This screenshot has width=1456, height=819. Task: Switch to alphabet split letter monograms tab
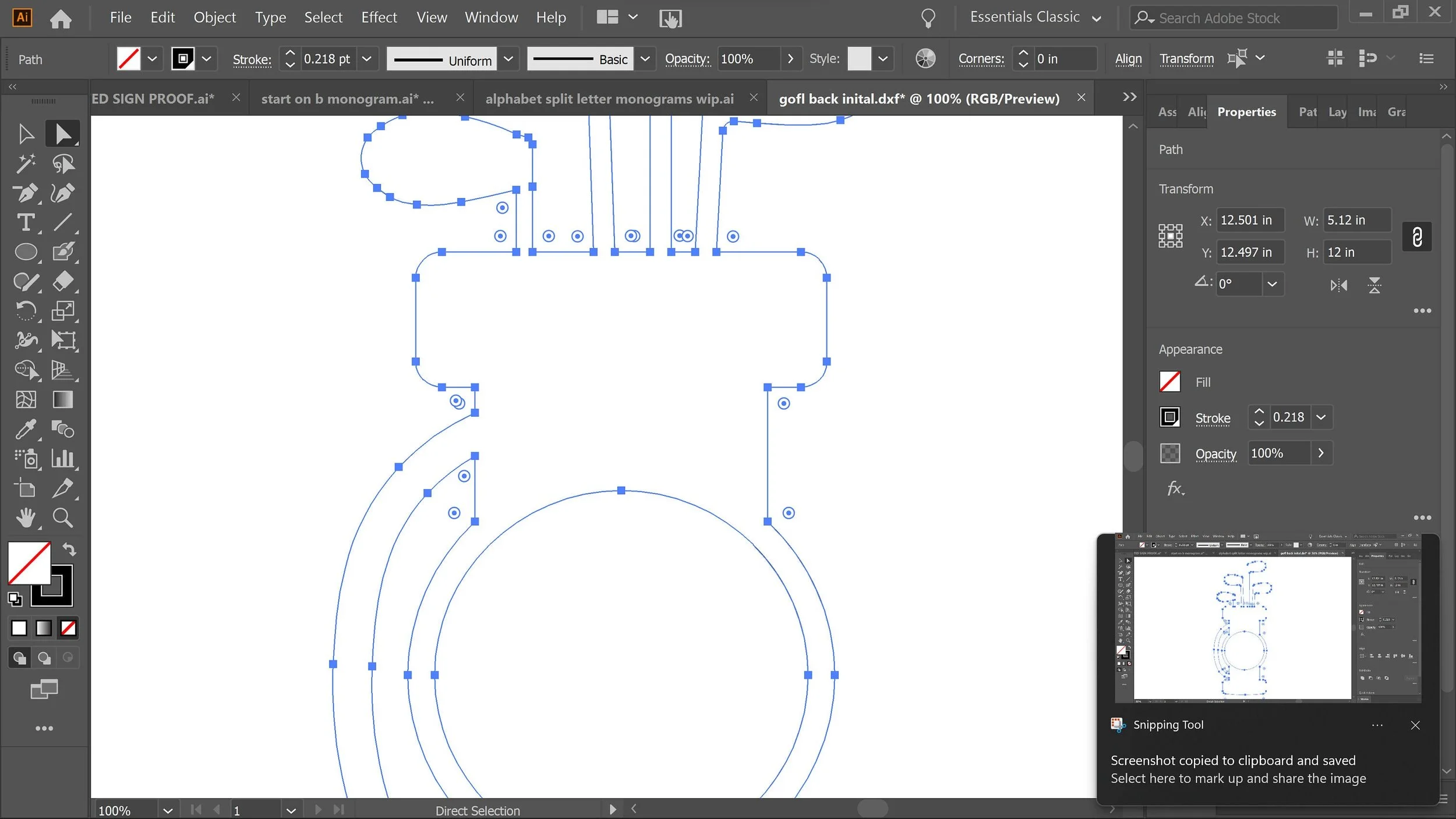click(x=609, y=98)
